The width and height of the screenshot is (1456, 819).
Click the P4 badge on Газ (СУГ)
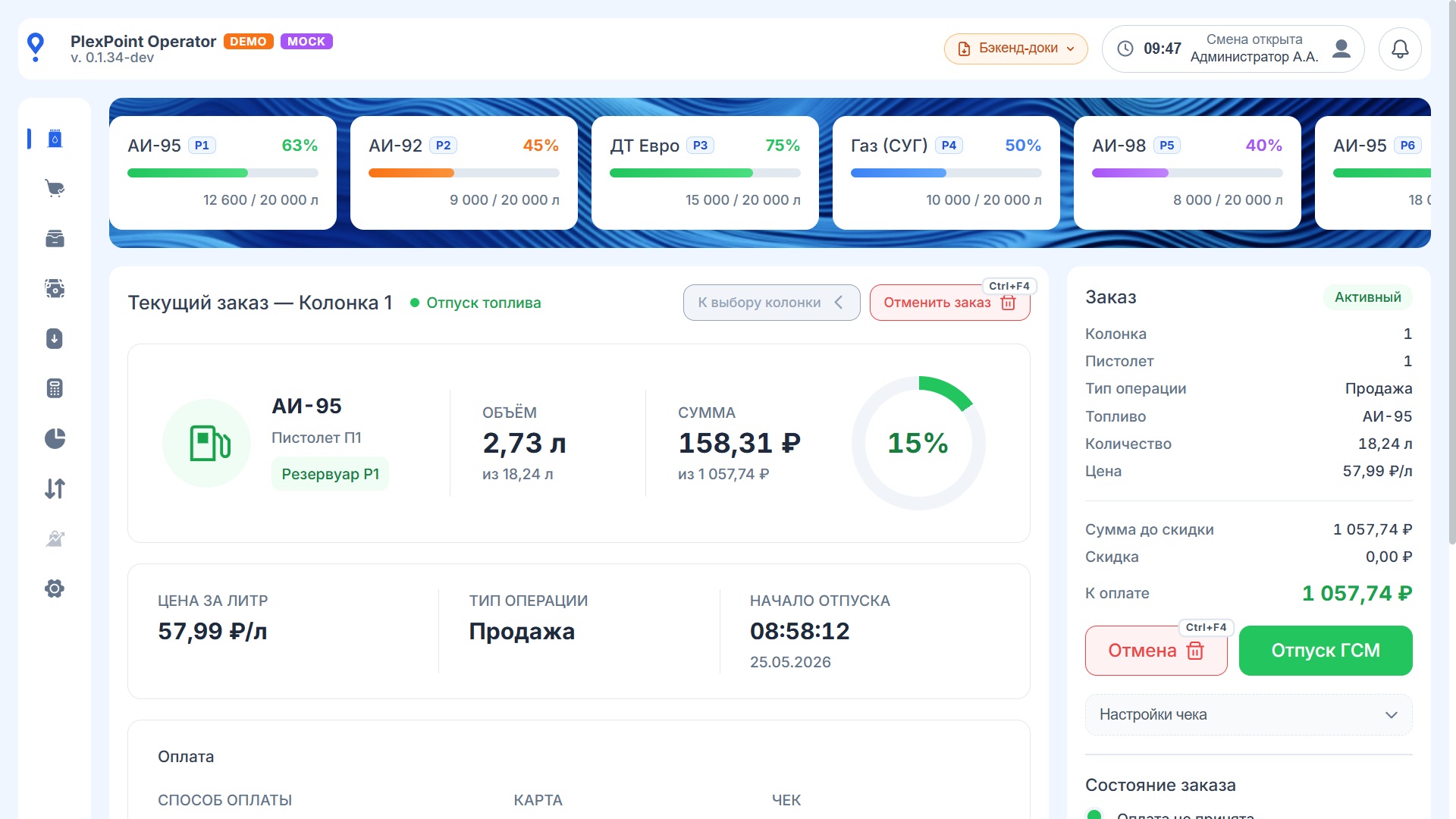click(949, 146)
